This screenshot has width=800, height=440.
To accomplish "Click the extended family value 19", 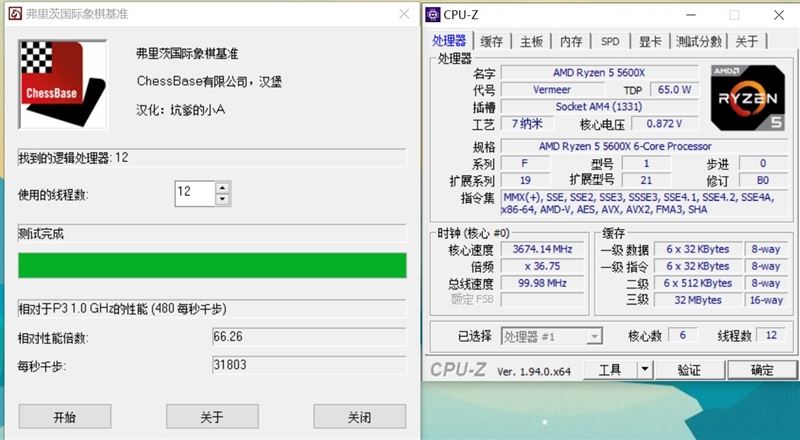I will tap(526, 180).
